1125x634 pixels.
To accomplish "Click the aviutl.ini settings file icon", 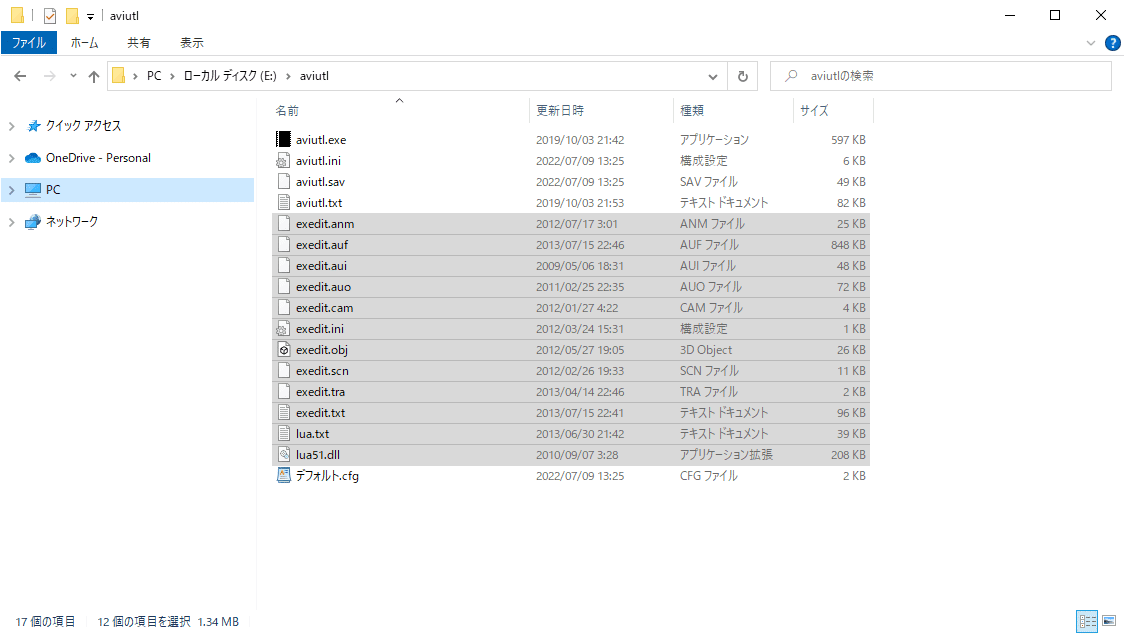I will point(283,161).
